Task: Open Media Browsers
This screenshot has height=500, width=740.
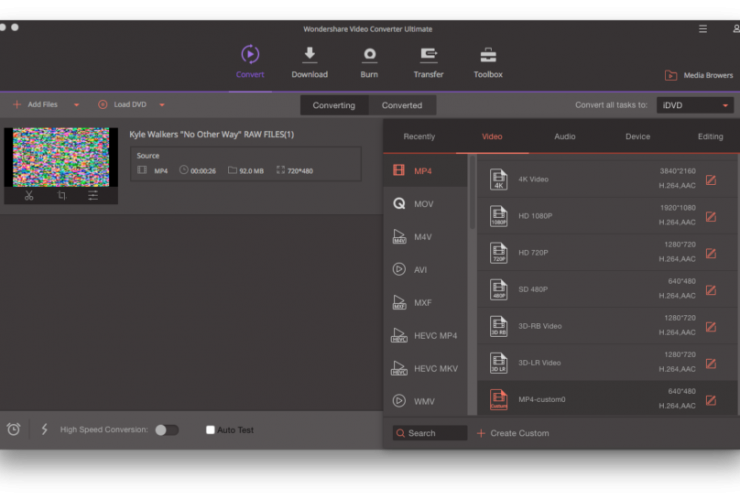Action: click(x=699, y=75)
